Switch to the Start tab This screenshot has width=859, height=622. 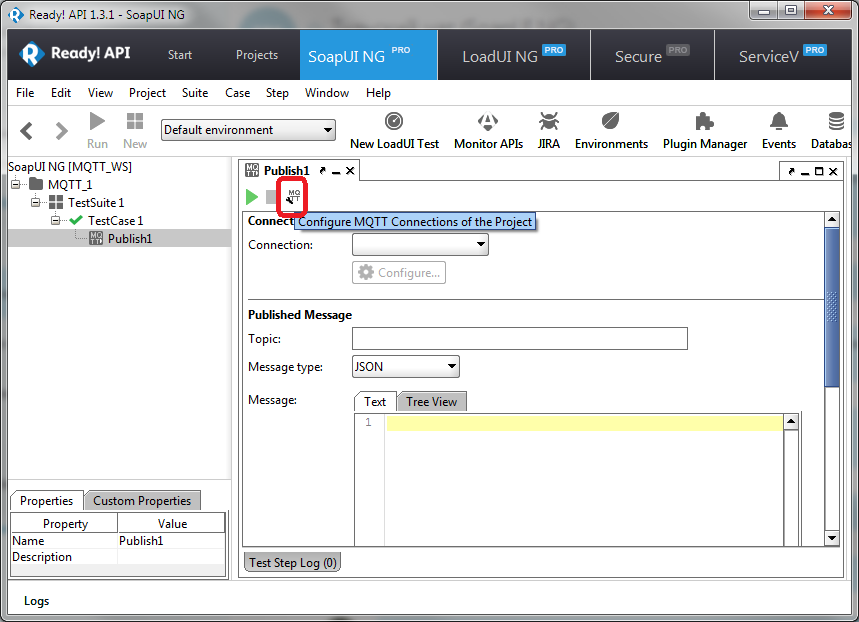point(180,55)
